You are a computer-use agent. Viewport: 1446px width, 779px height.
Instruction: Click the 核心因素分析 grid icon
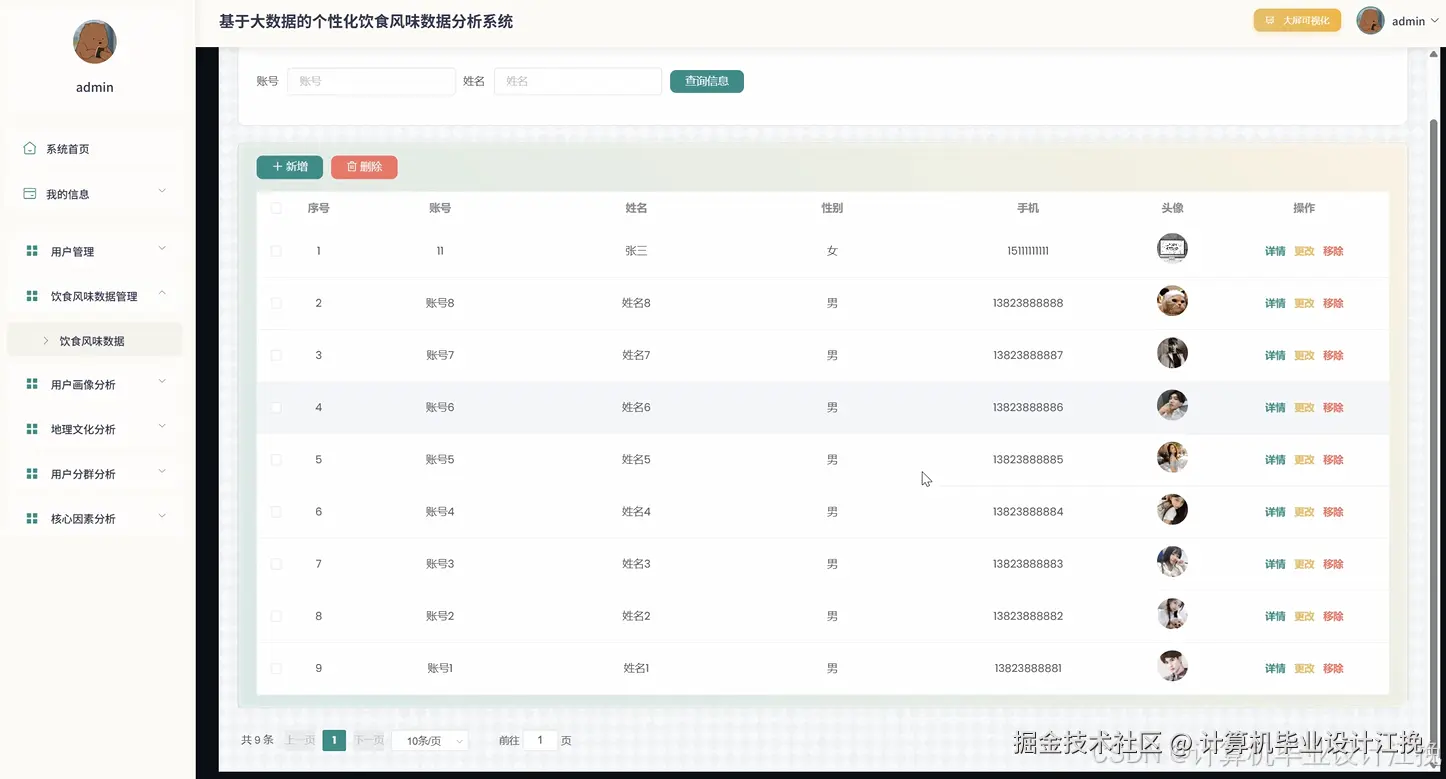[32, 519]
